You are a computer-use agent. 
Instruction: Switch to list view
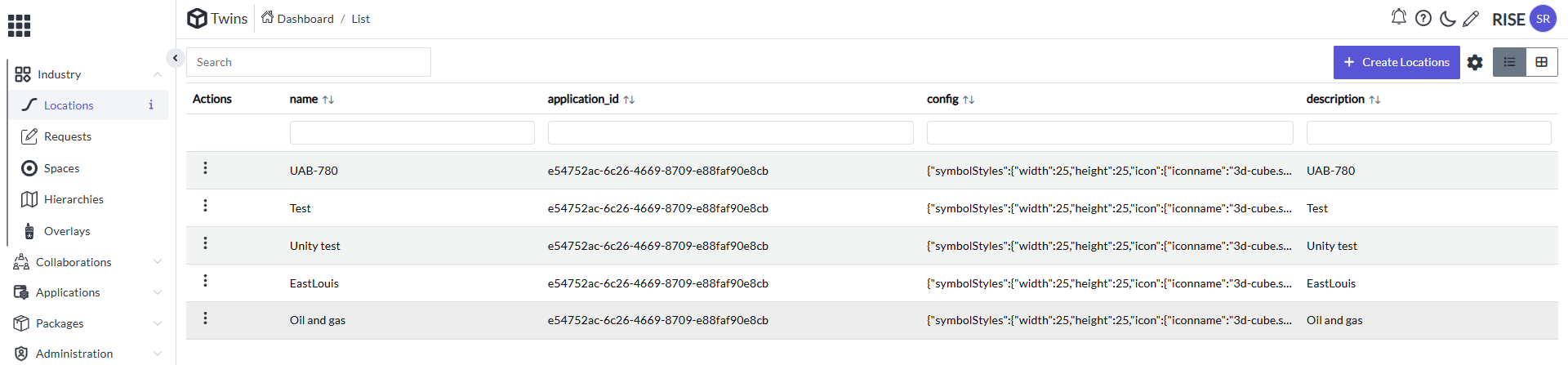pos(1509,62)
